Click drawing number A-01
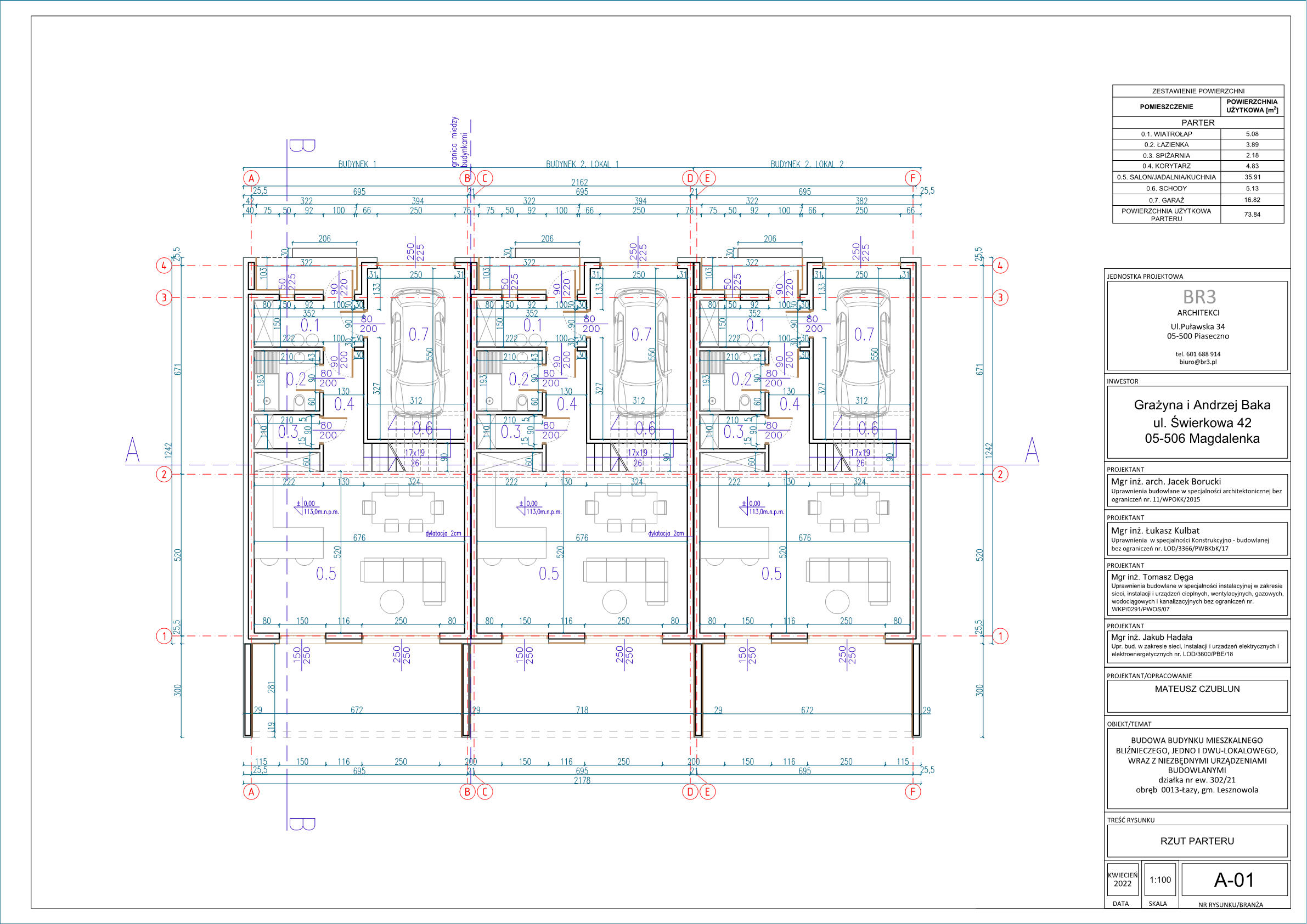Screen dimensions: 1307x924 1233,880
